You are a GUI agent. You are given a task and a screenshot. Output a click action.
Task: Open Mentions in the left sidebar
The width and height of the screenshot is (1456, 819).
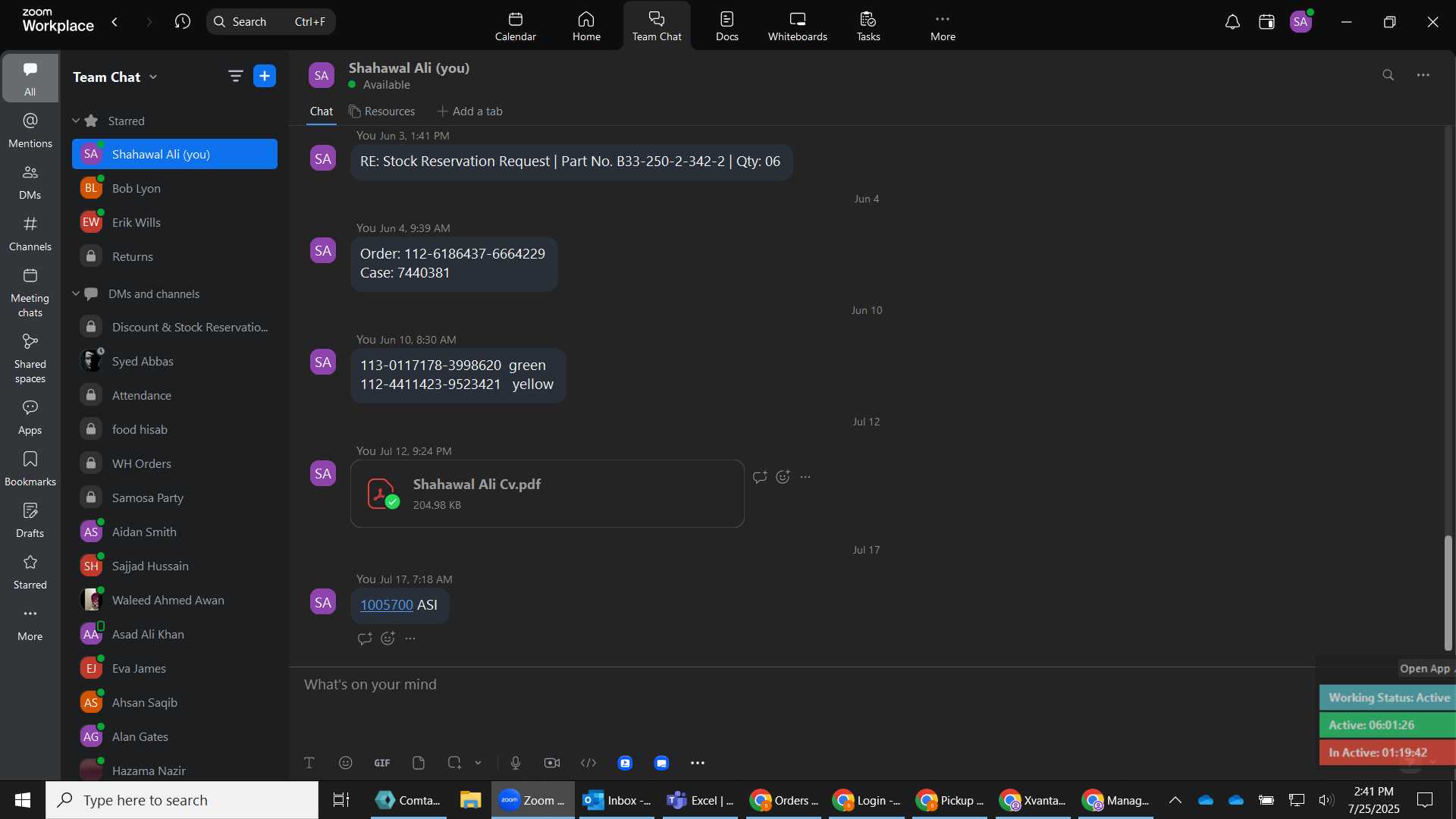tap(30, 130)
